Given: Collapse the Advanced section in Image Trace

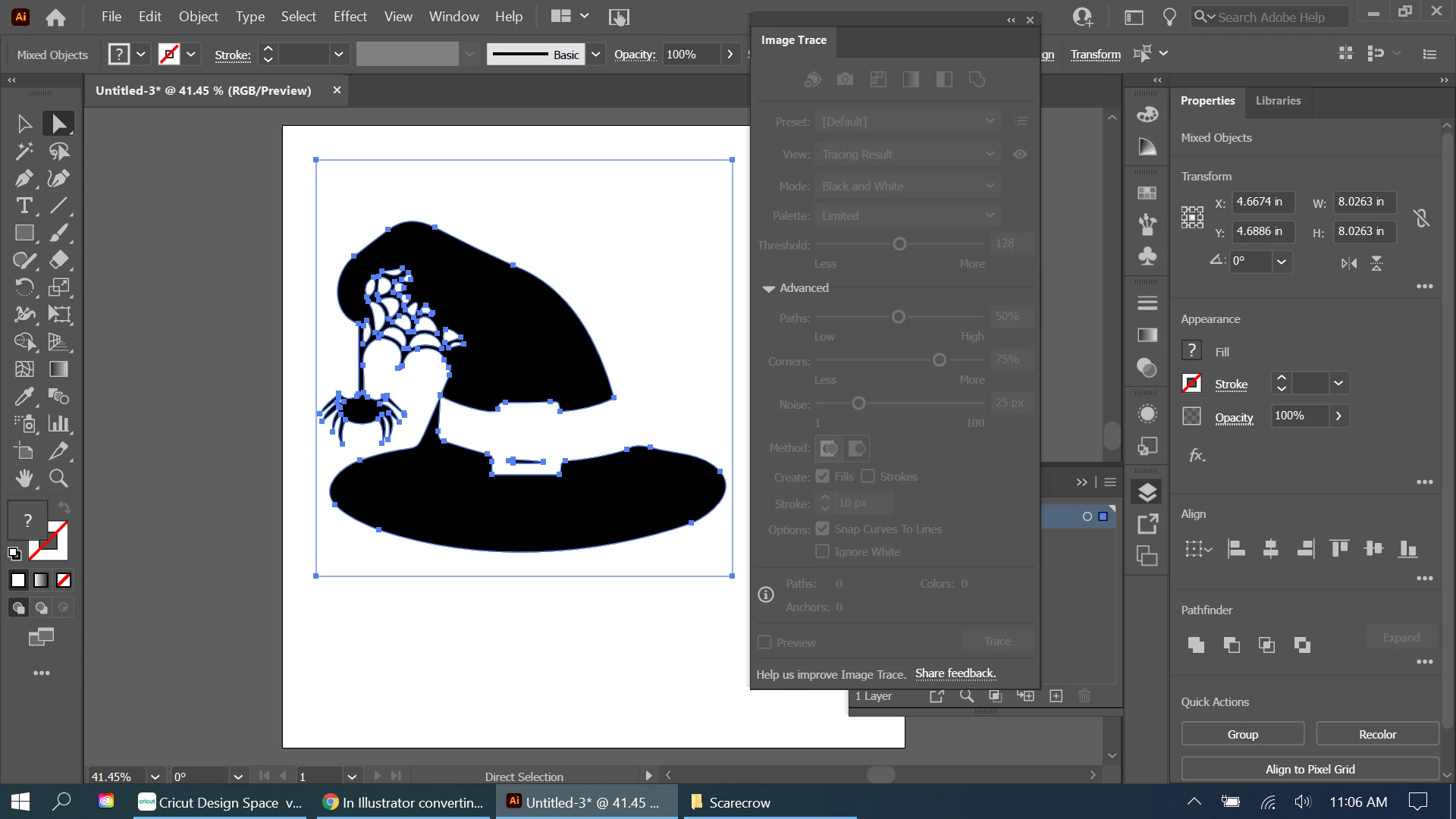Looking at the screenshot, I should (768, 288).
